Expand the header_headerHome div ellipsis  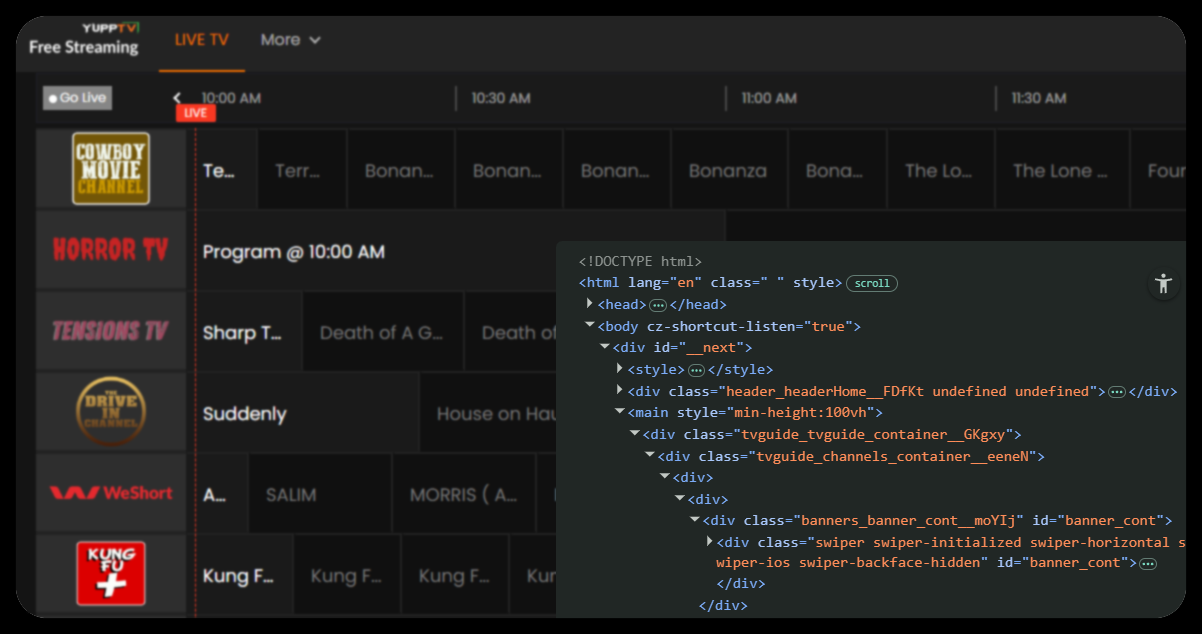pyautogui.click(x=1117, y=392)
